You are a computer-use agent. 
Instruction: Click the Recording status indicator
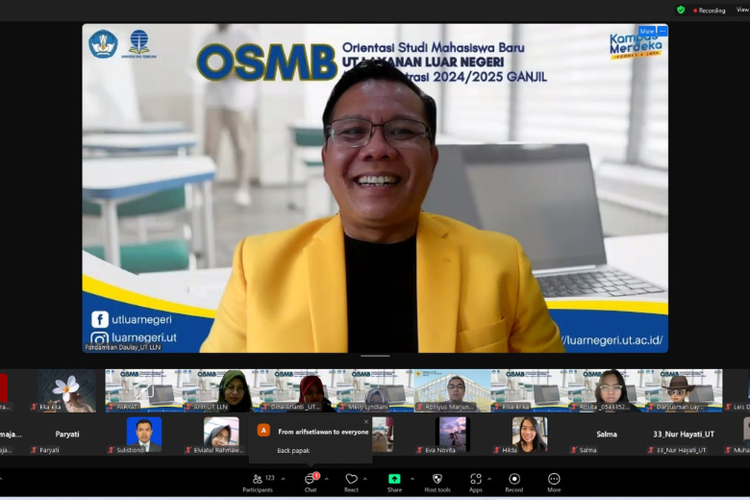click(x=709, y=10)
